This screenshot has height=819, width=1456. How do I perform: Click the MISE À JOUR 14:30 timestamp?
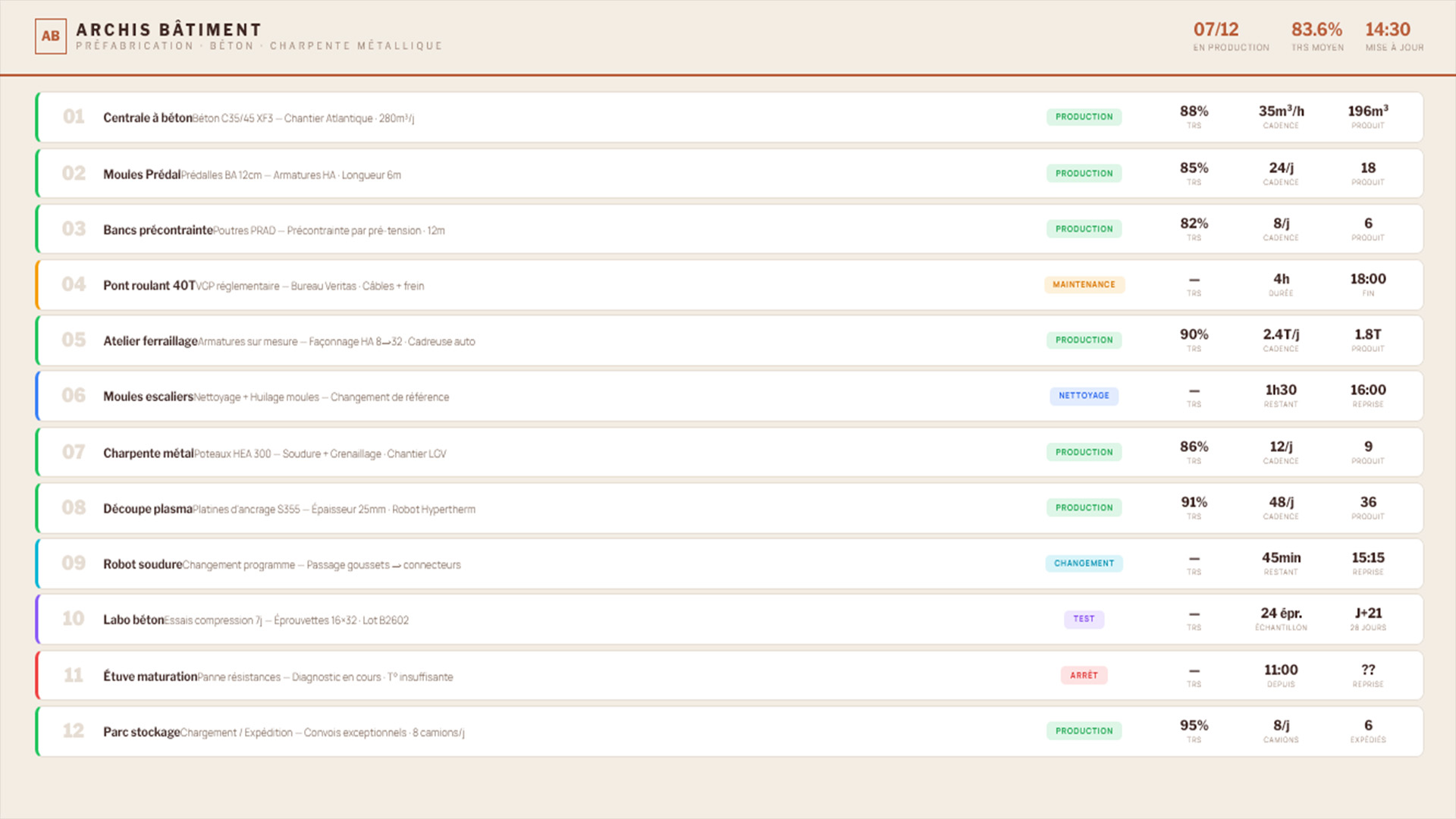1388,30
